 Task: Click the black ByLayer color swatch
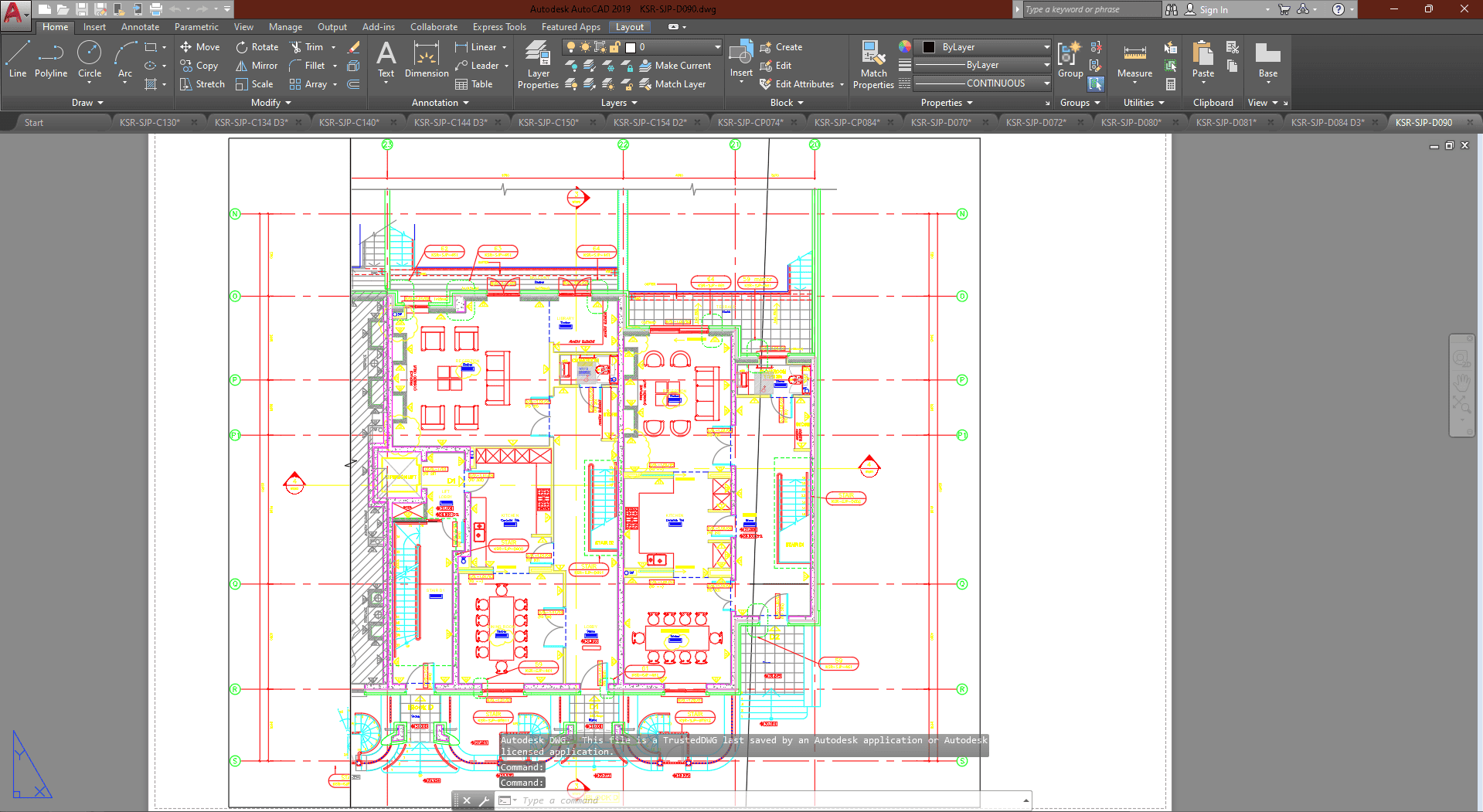point(929,47)
